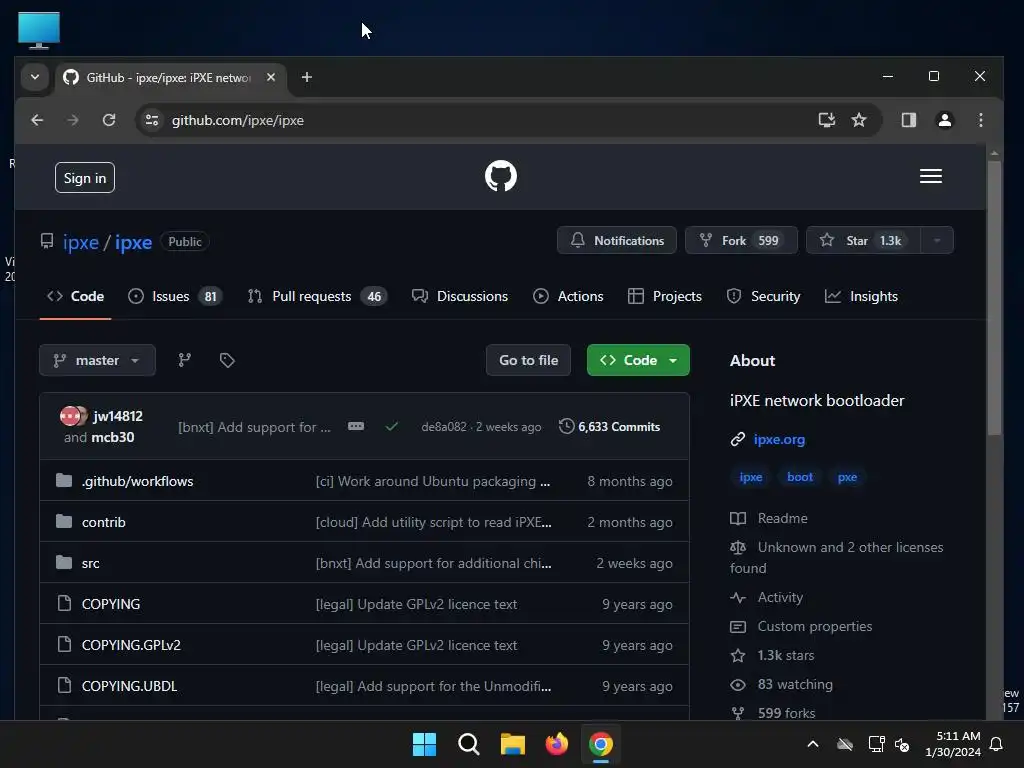The image size is (1024, 768).
Task: Open taskbar Search
Action: pos(468,744)
